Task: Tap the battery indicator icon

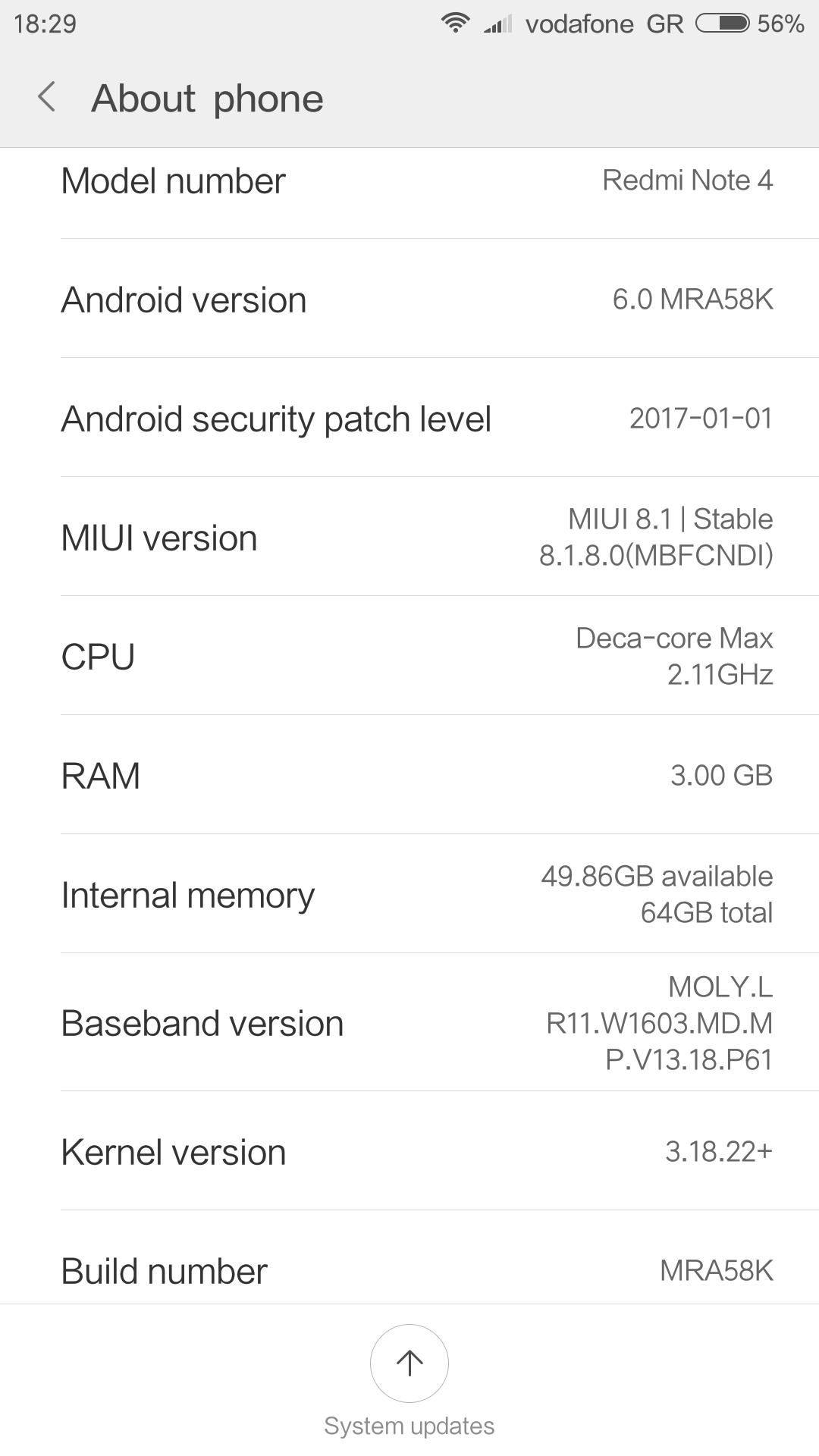Action: pos(722,24)
